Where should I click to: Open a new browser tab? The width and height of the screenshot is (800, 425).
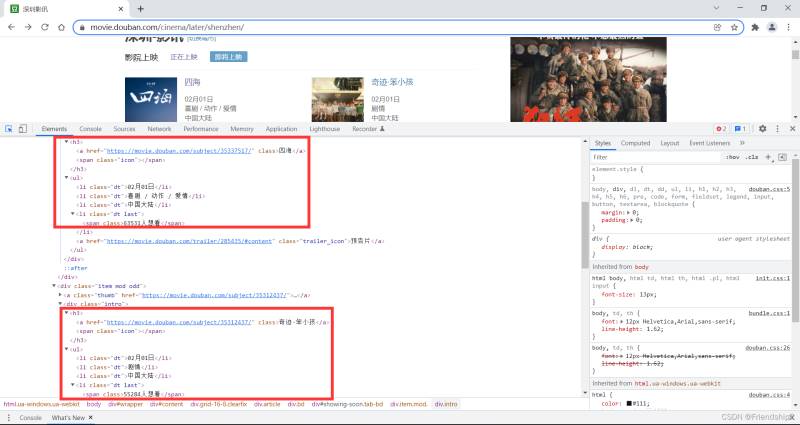[141, 9]
